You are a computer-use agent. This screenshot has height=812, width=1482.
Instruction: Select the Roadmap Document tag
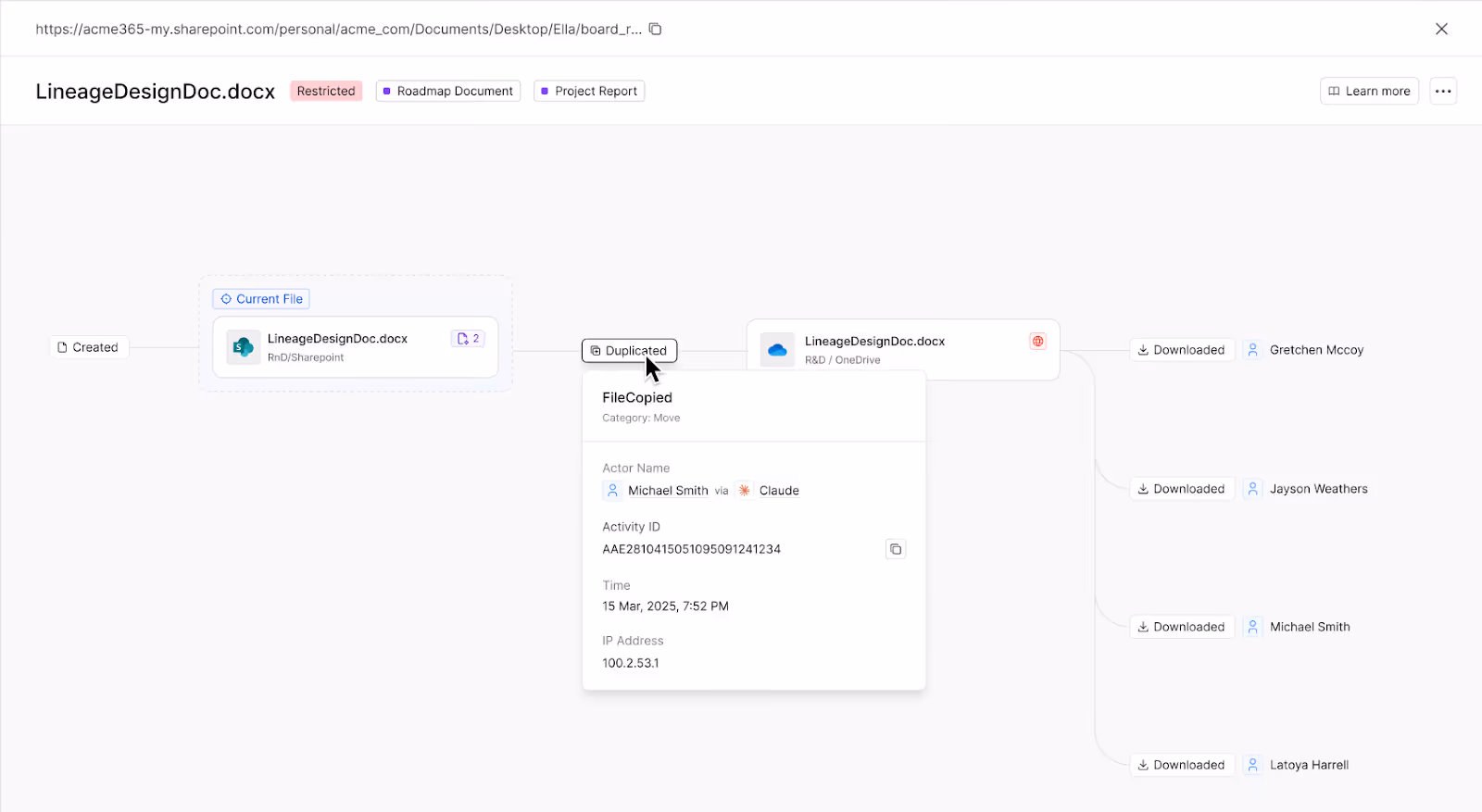448,91
